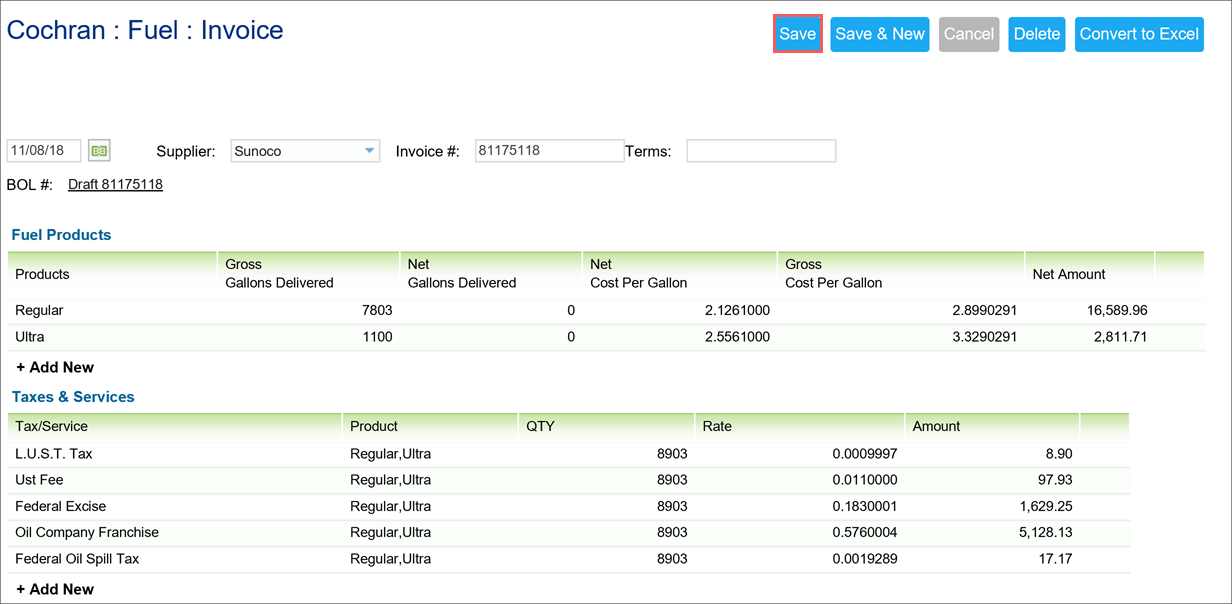Click Regular gross gallons value 7803
This screenshot has width=1232, height=604.
pyautogui.click(x=377, y=311)
